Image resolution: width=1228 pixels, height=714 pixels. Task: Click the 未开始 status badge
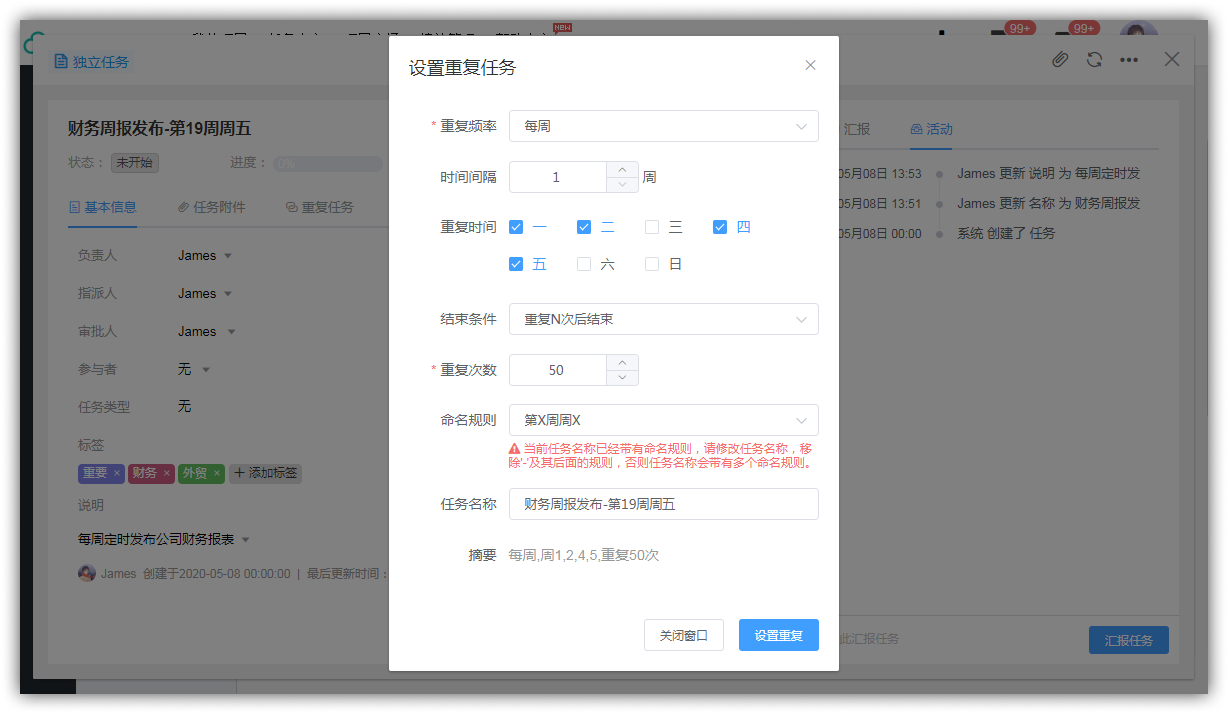[x=134, y=162]
